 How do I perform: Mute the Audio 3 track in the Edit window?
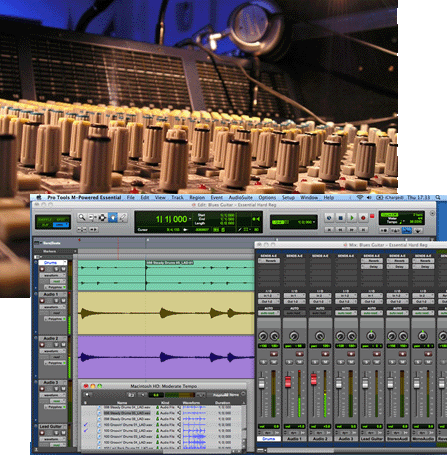coord(63,389)
